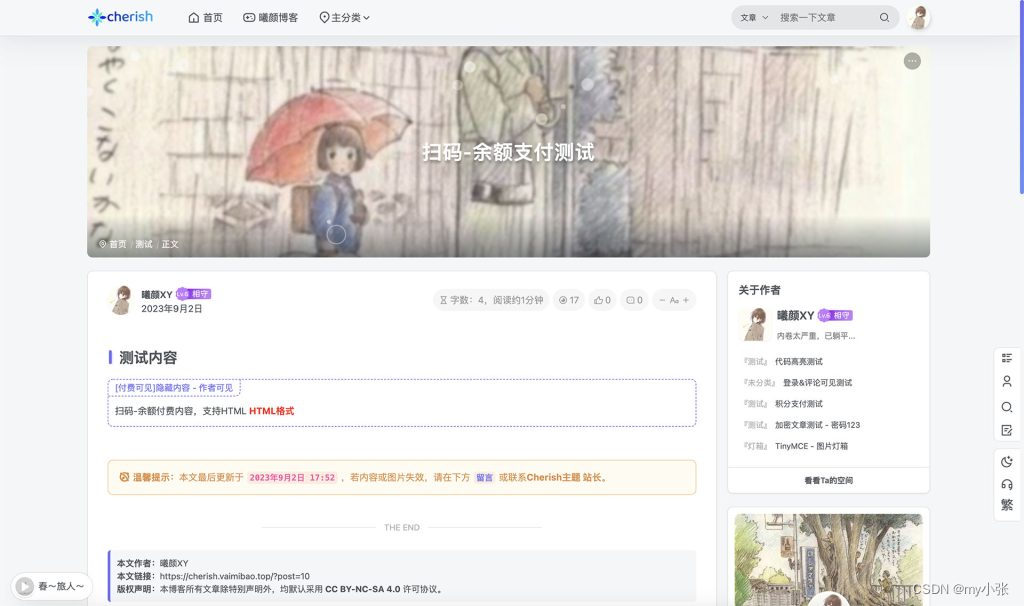Decrease font size with minus button

click(662, 300)
